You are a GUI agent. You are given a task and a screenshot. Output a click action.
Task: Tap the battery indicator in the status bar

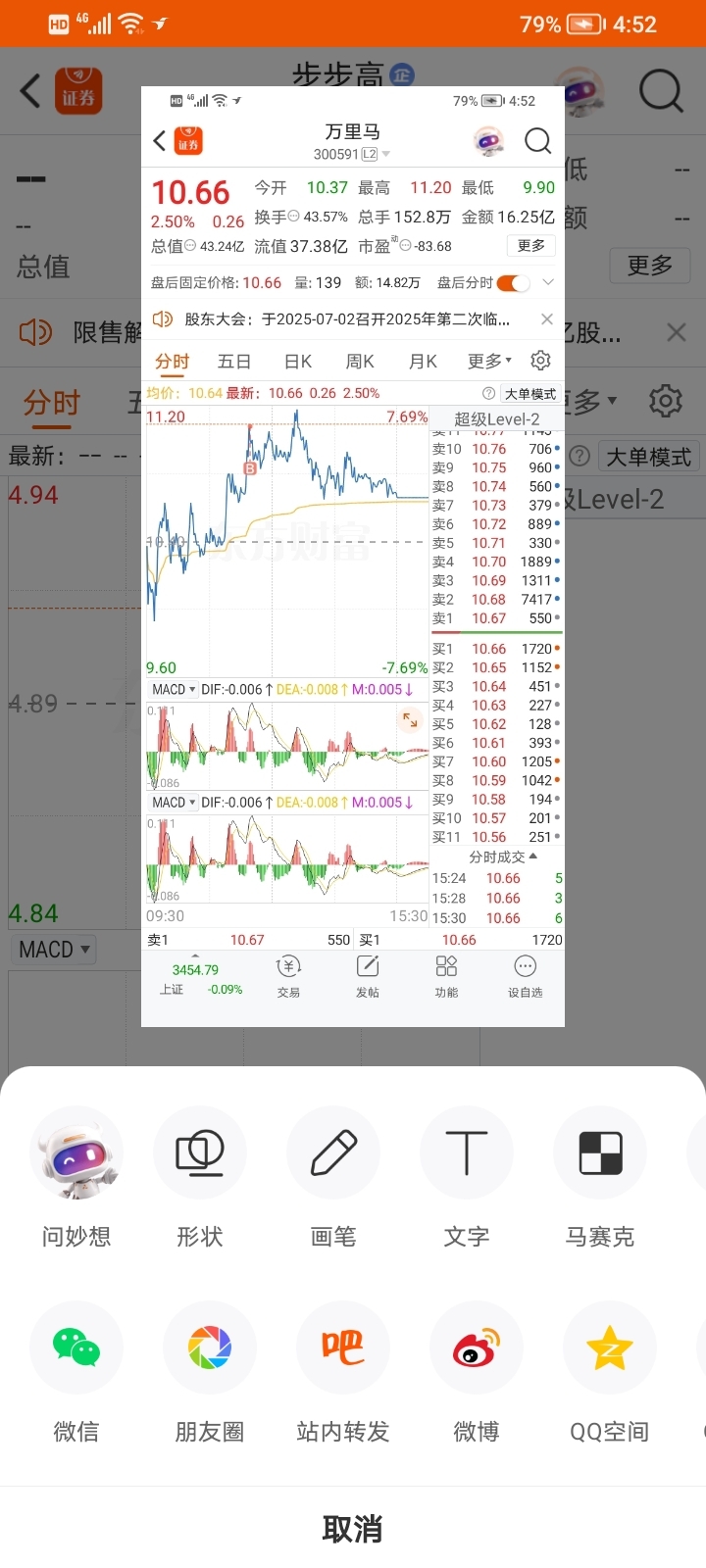tap(585, 24)
